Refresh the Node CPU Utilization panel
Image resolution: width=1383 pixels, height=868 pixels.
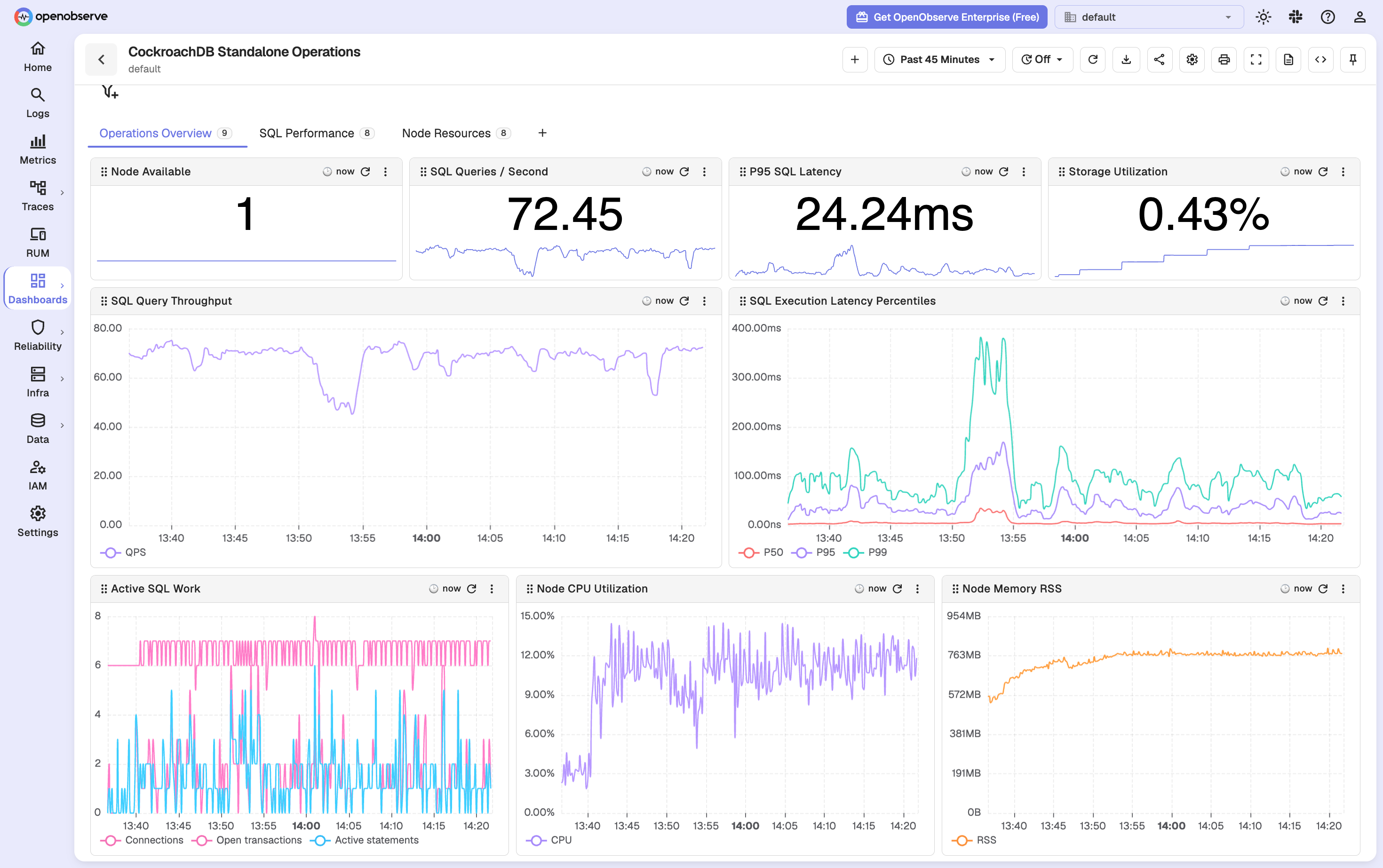click(x=897, y=588)
